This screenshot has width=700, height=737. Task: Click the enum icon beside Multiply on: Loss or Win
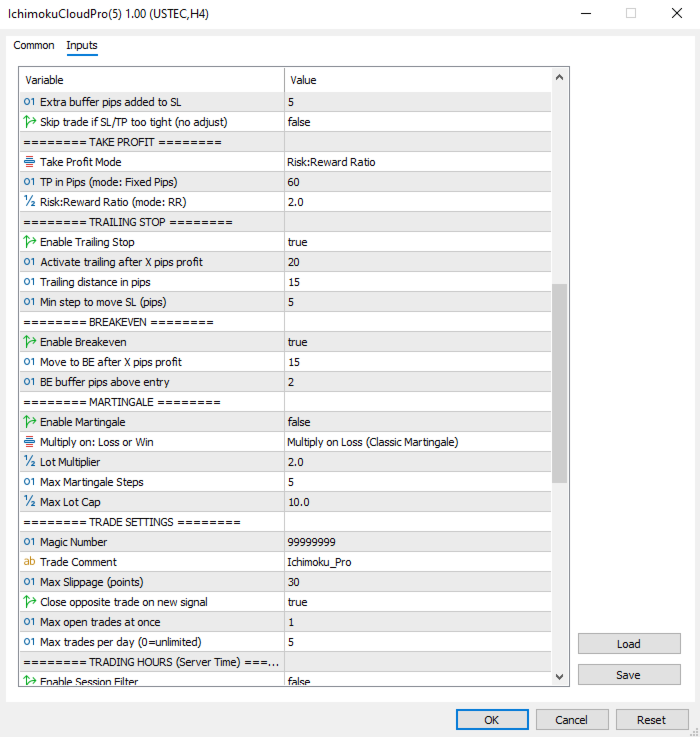pyautogui.click(x=29, y=442)
